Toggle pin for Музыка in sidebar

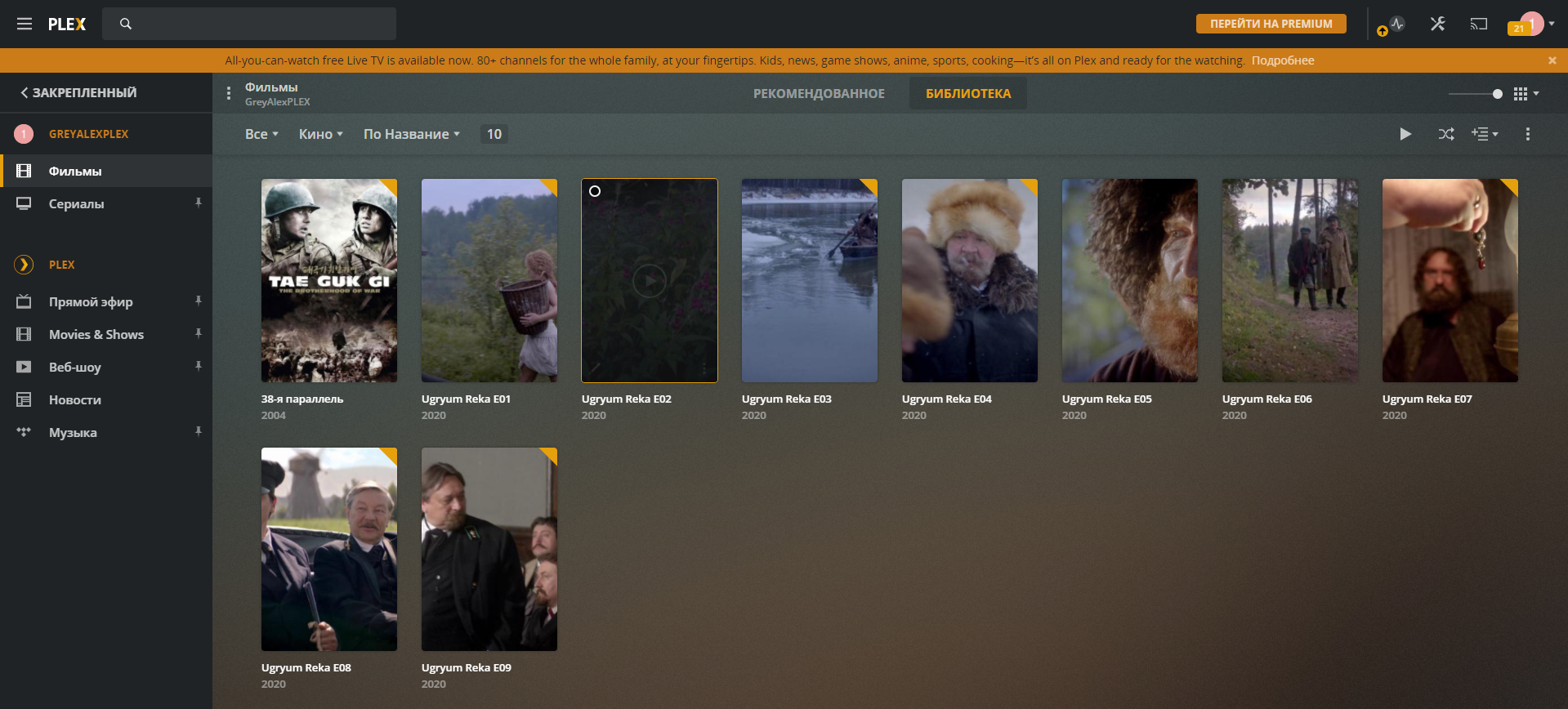(x=198, y=431)
